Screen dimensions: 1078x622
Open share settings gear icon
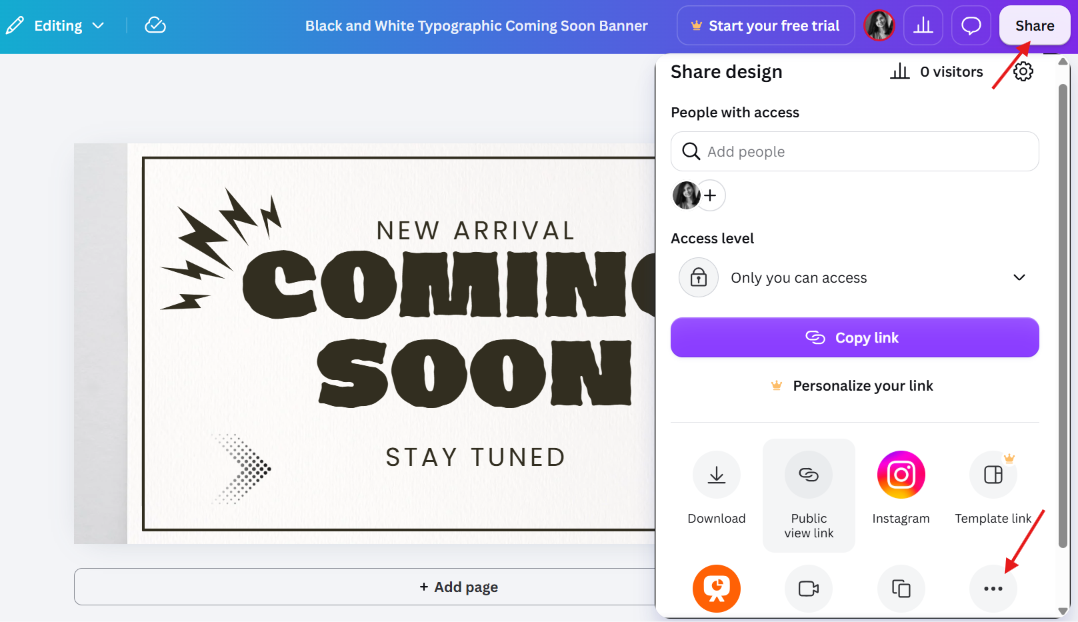tap(1023, 71)
